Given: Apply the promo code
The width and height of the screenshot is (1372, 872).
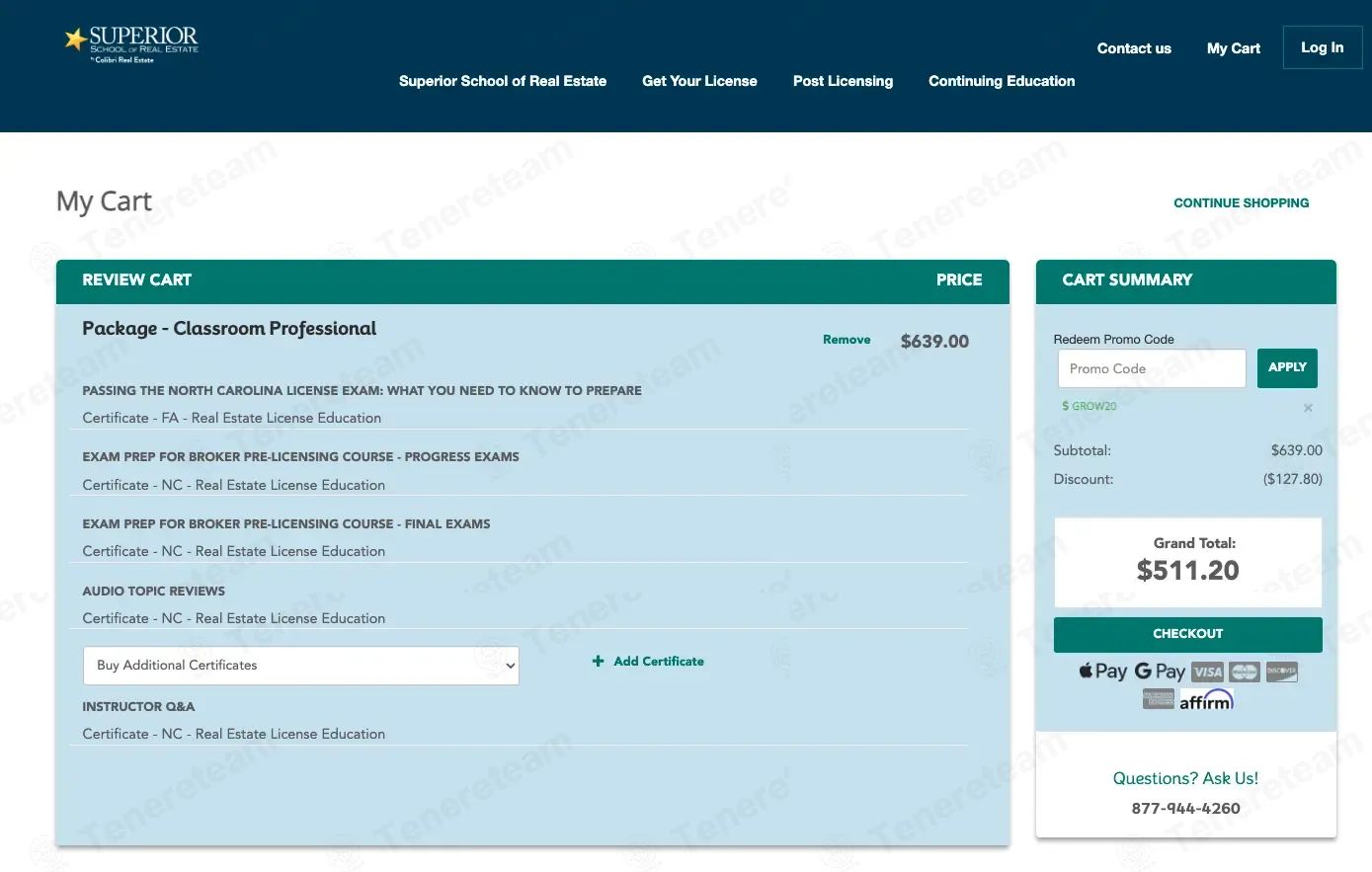Looking at the screenshot, I should click(x=1287, y=367).
